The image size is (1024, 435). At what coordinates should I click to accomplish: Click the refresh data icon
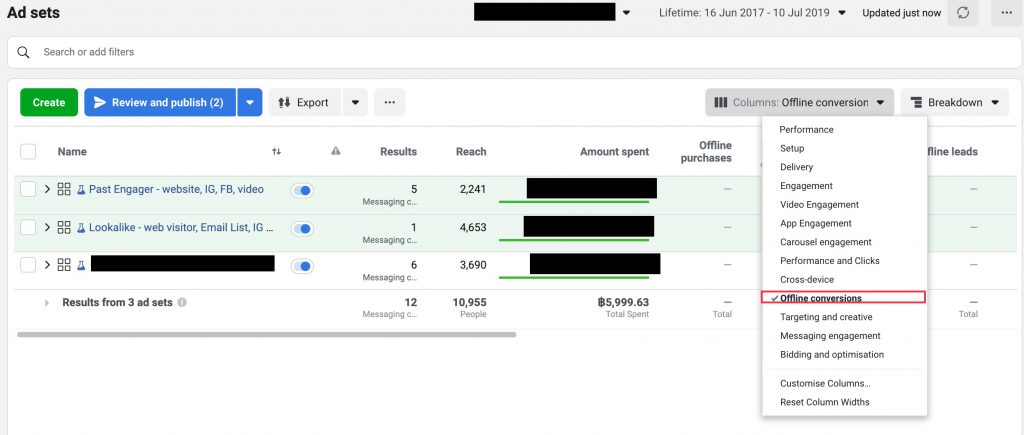coord(963,13)
